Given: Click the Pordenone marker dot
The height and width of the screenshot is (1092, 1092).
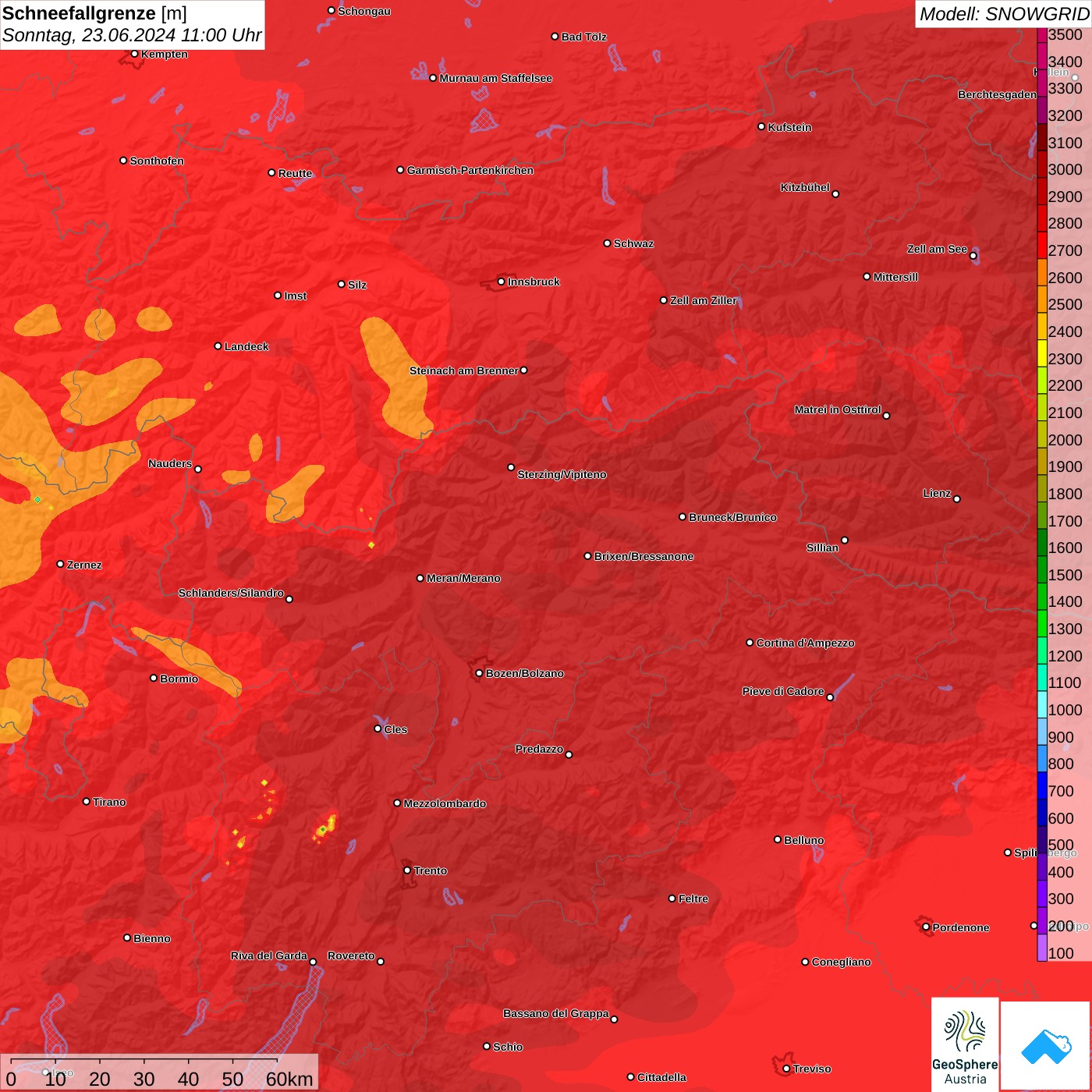Looking at the screenshot, I should pos(926,927).
